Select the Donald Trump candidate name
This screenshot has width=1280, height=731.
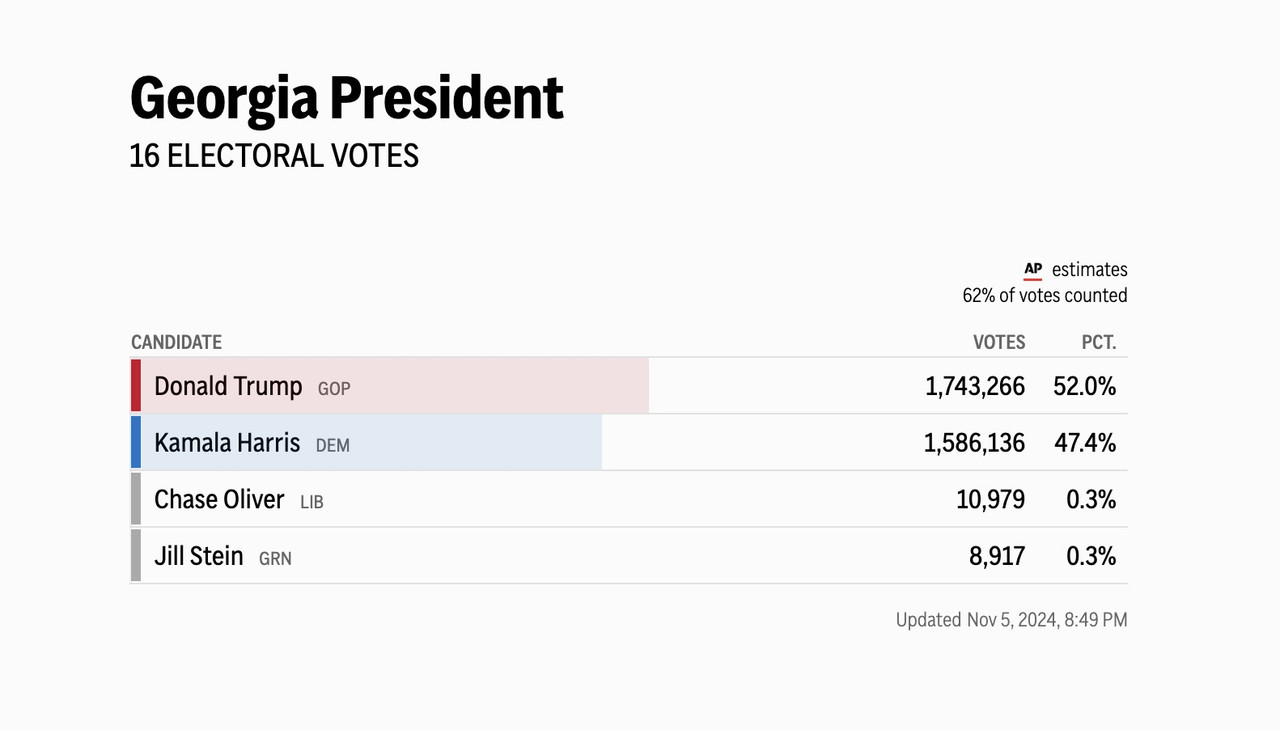pyautogui.click(x=228, y=386)
